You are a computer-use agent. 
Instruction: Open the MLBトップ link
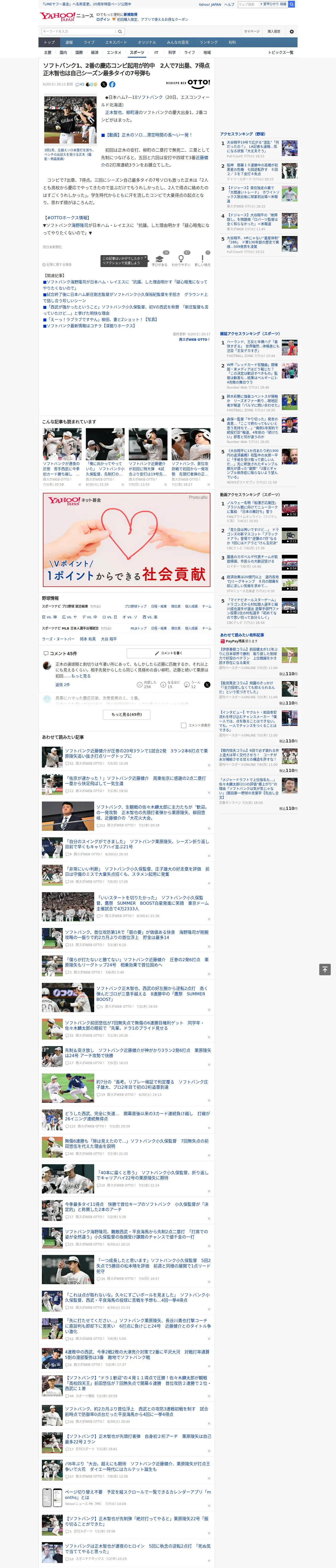[x=138, y=628]
